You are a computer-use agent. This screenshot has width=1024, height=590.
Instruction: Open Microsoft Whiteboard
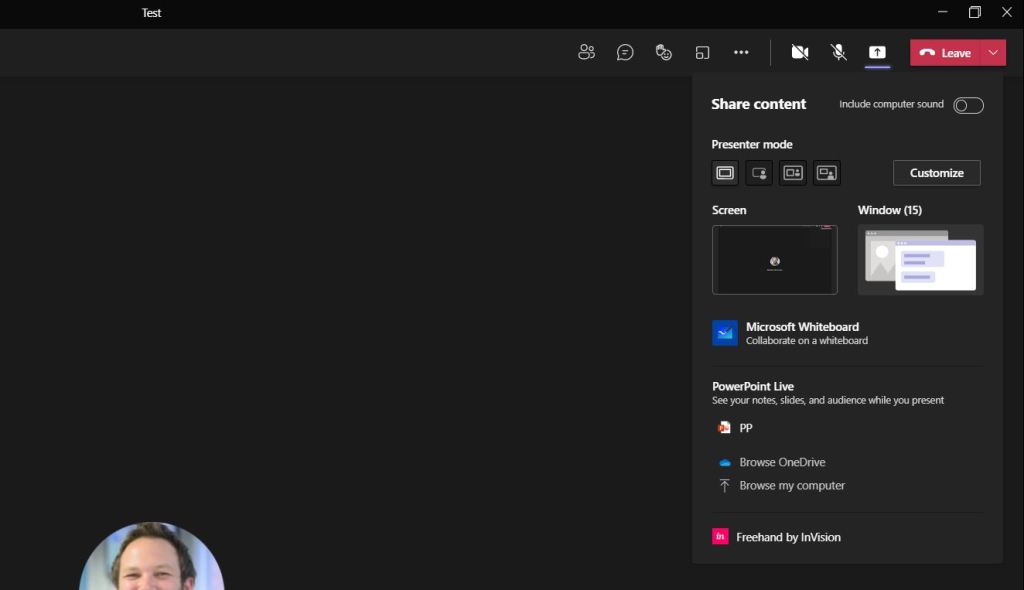[x=801, y=333]
